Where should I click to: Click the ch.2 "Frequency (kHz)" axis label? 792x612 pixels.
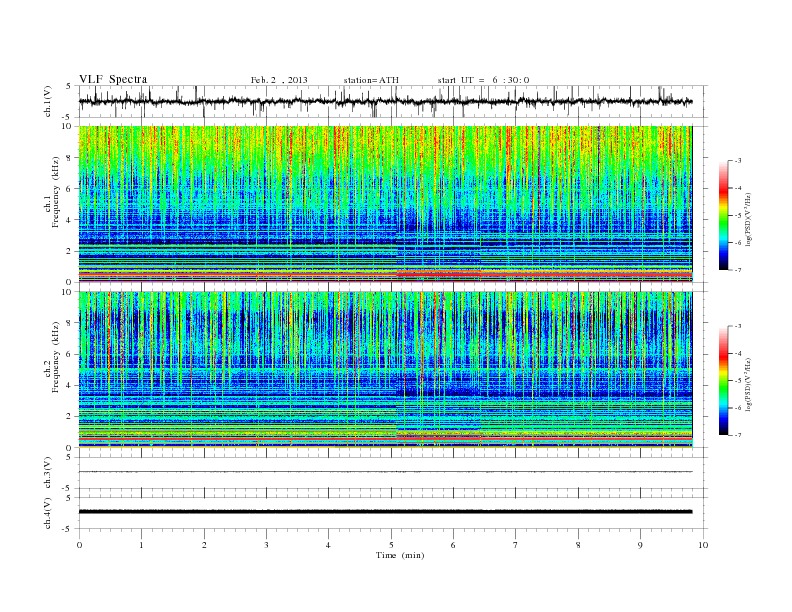pyautogui.click(x=55, y=356)
